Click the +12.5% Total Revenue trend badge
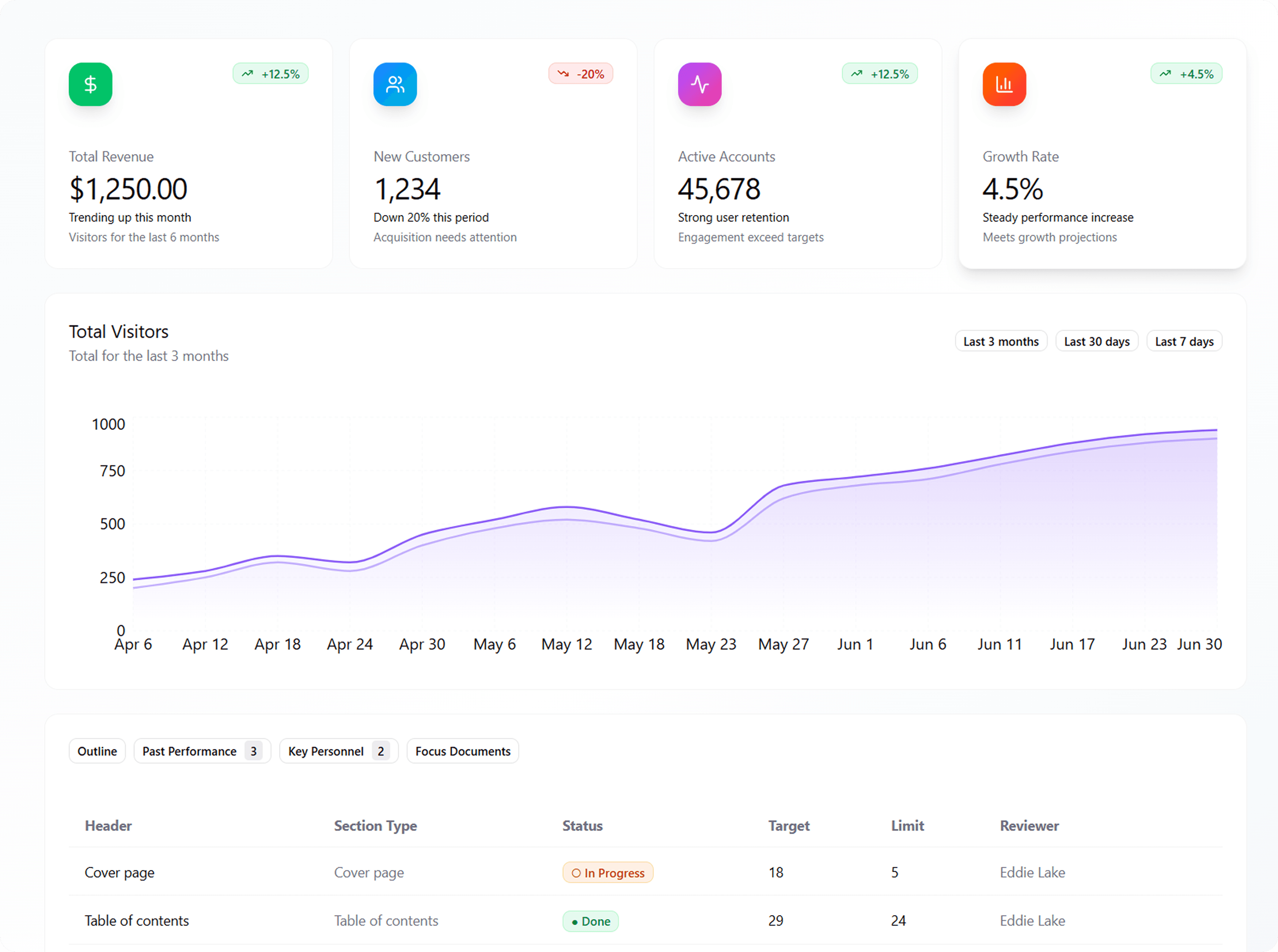This screenshot has width=1278, height=952. point(270,74)
